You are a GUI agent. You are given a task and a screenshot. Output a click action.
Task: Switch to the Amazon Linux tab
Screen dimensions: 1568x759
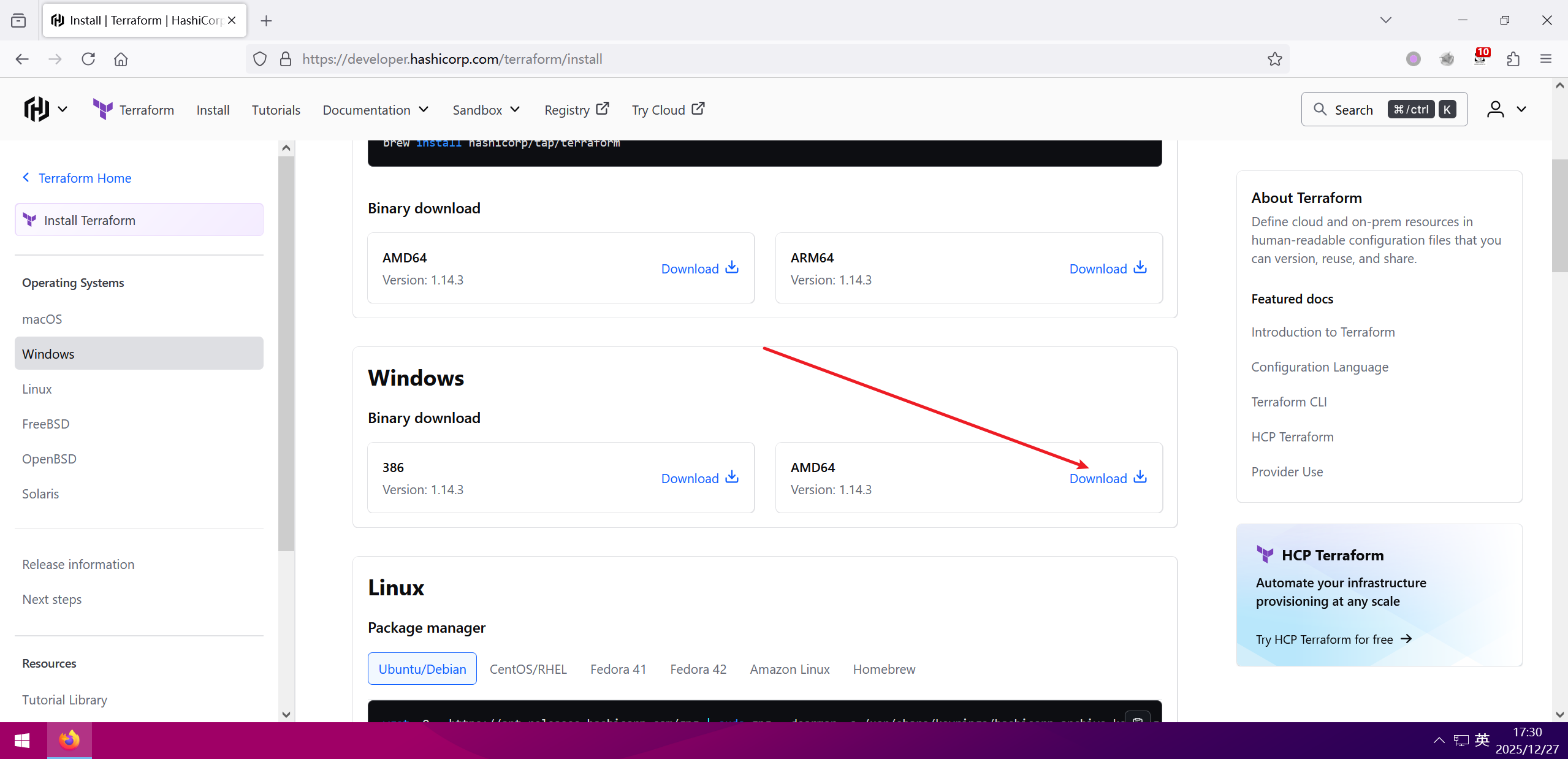pos(789,669)
